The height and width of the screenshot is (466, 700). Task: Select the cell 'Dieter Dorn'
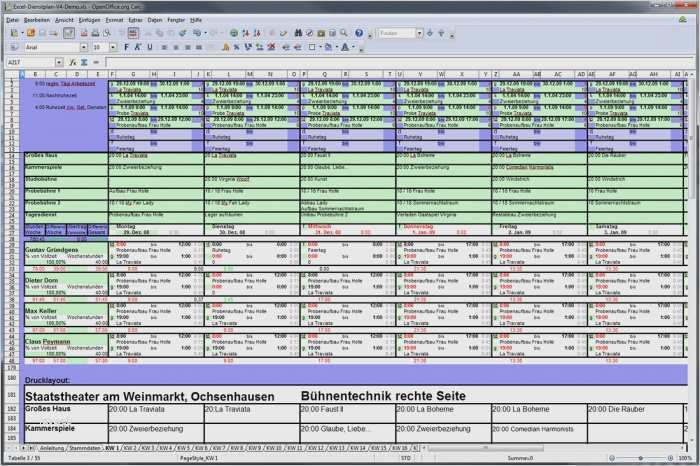pos(66,280)
